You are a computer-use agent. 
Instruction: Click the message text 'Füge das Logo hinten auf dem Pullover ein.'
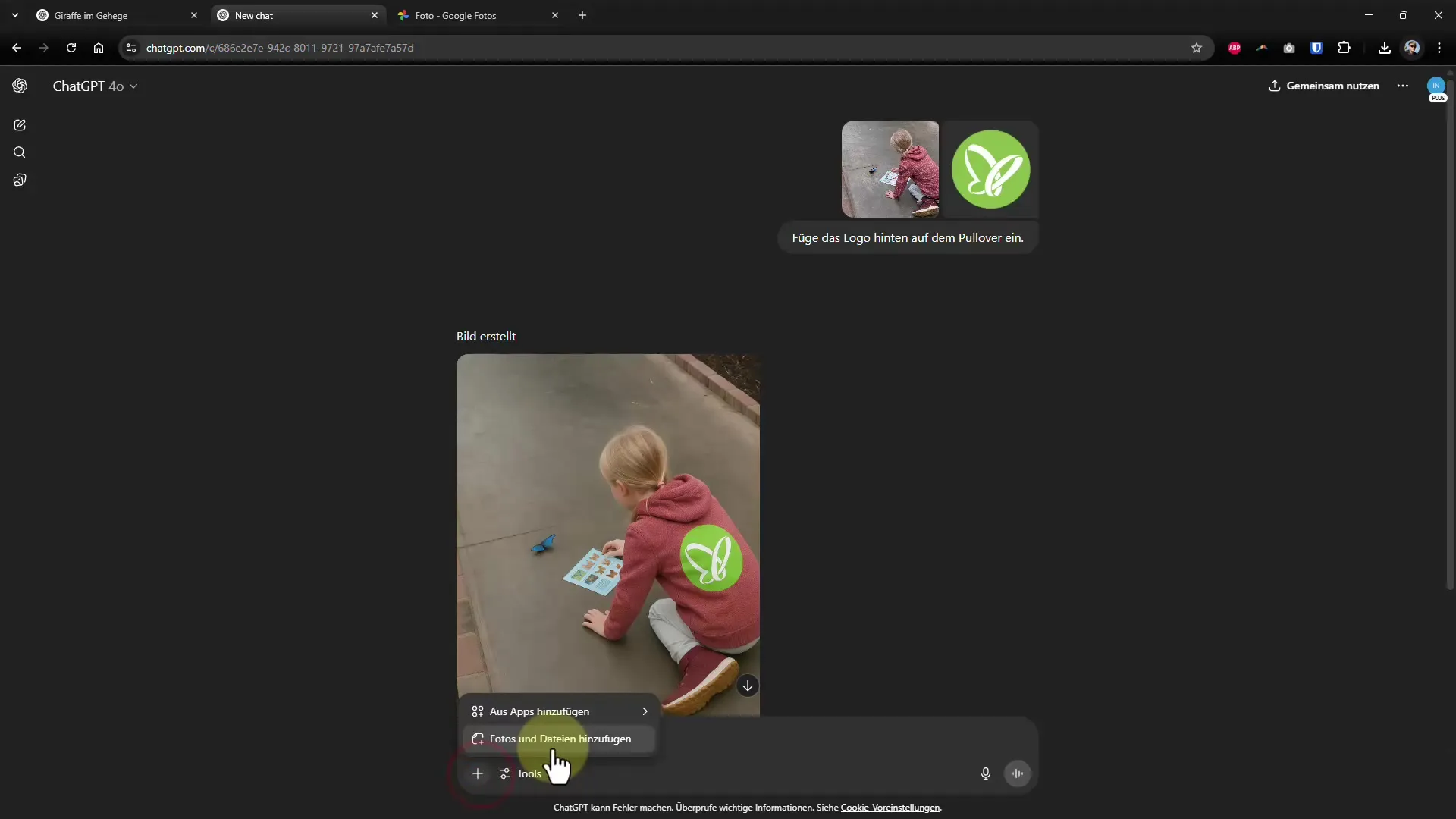(908, 238)
